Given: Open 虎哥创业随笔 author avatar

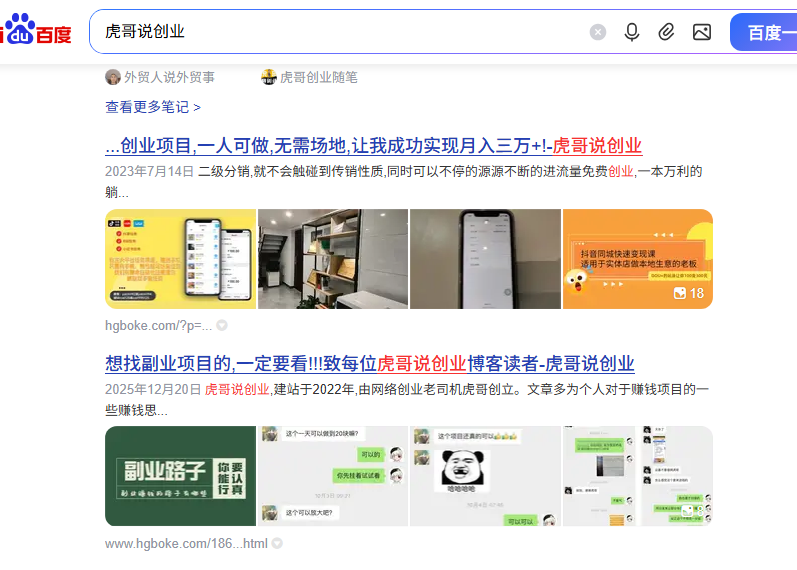Looking at the screenshot, I should [x=268, y=77].
